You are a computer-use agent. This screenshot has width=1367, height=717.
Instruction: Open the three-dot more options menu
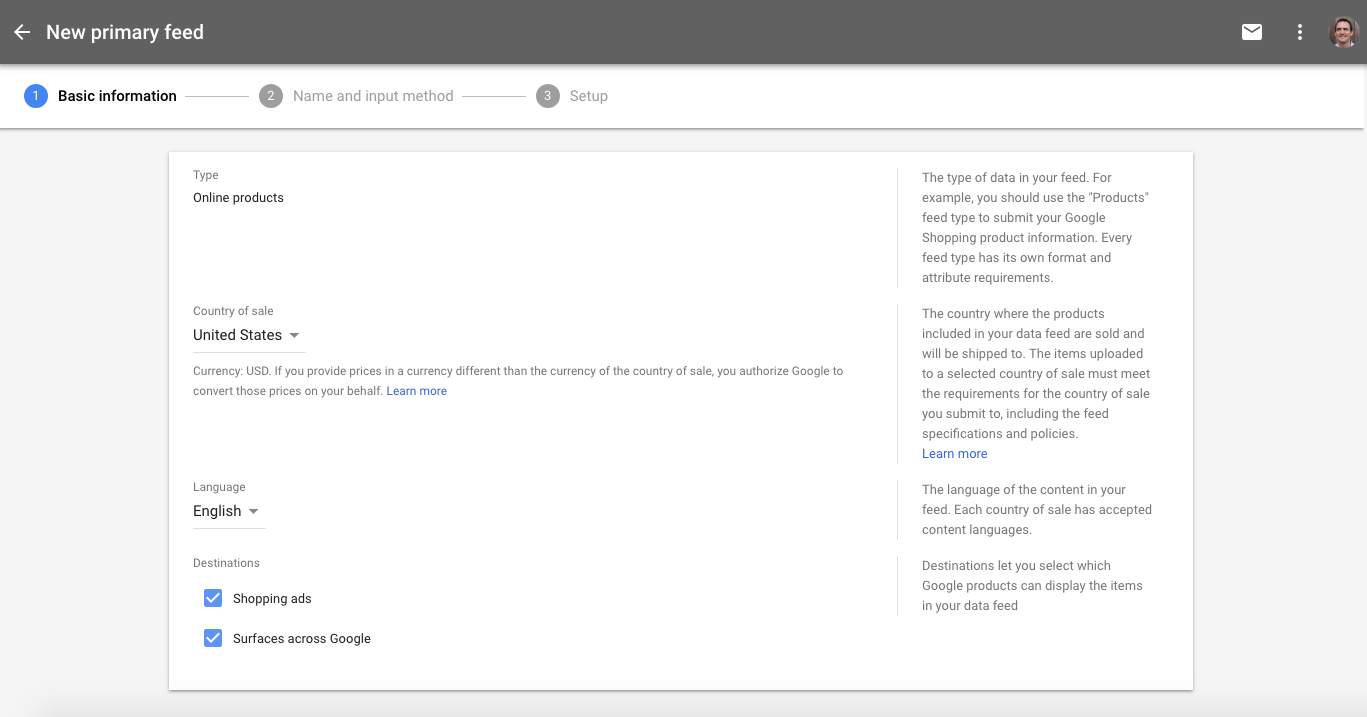click(x=1299, y=32)
